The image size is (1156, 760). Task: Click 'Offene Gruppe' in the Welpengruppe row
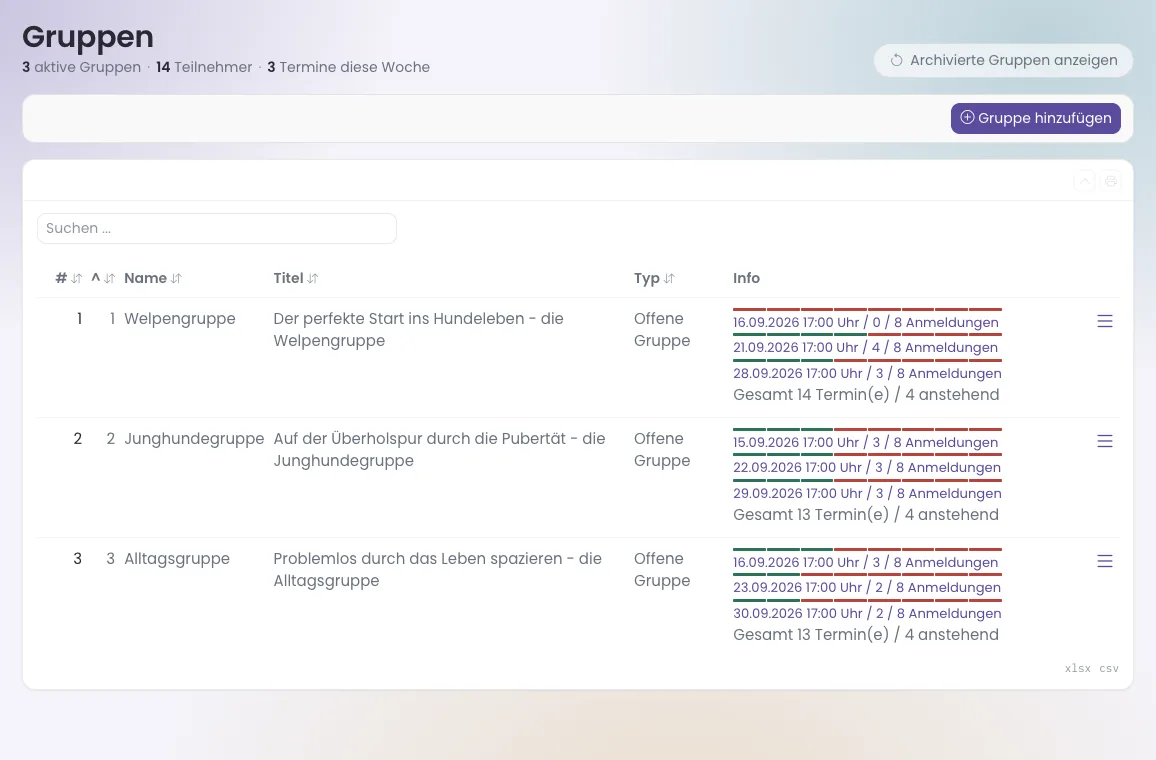pyautogui.click(x=662, y=330)
